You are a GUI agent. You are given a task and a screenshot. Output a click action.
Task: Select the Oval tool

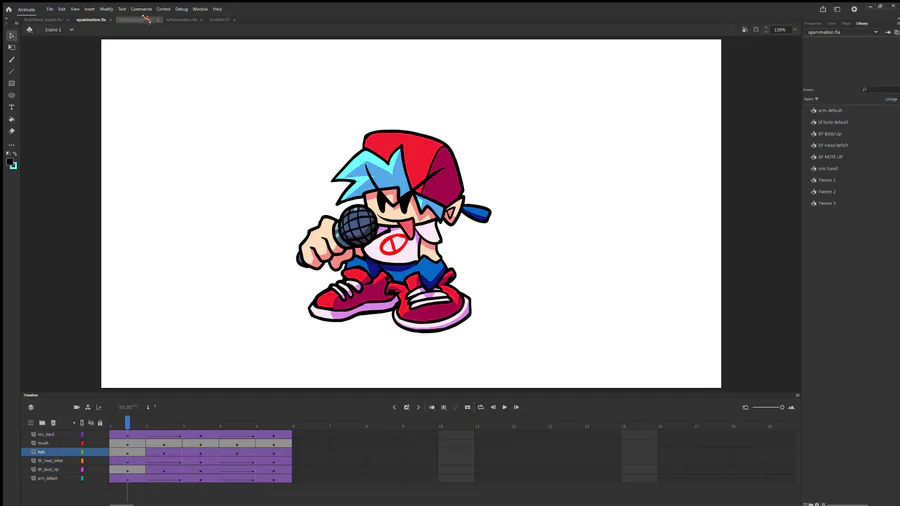11,95
